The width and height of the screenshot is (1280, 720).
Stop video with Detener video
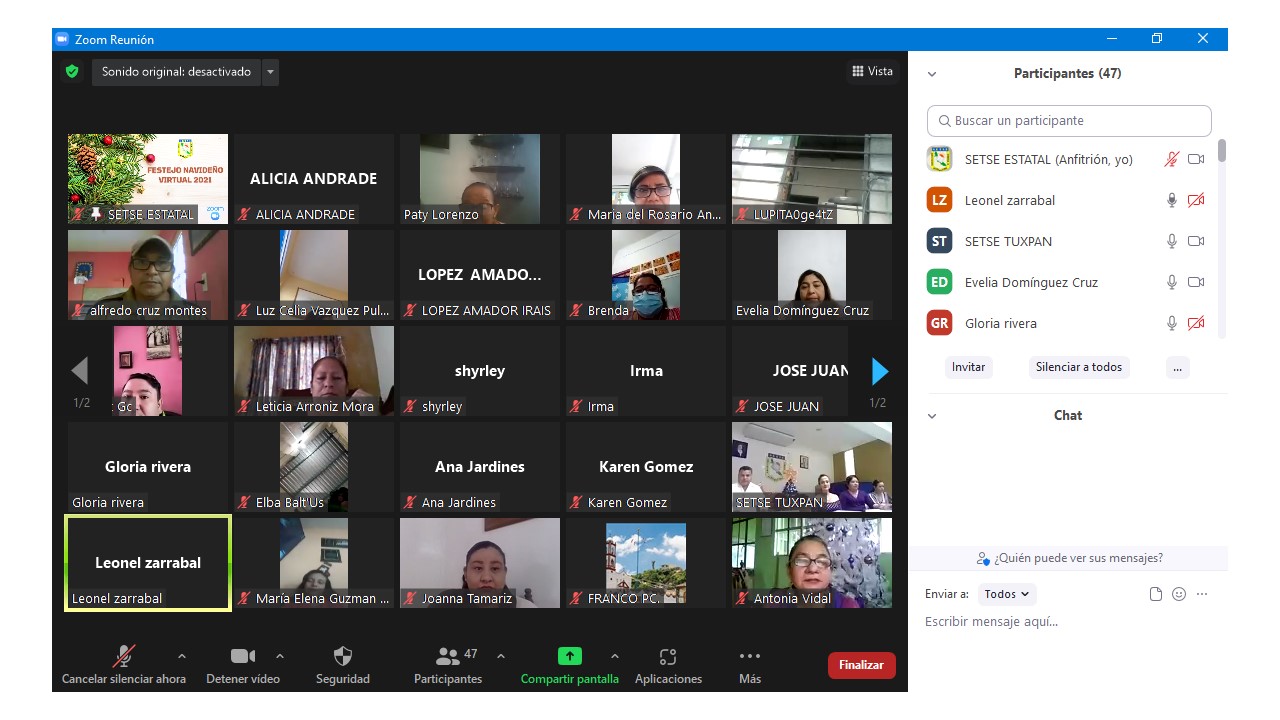click(243, 665)
